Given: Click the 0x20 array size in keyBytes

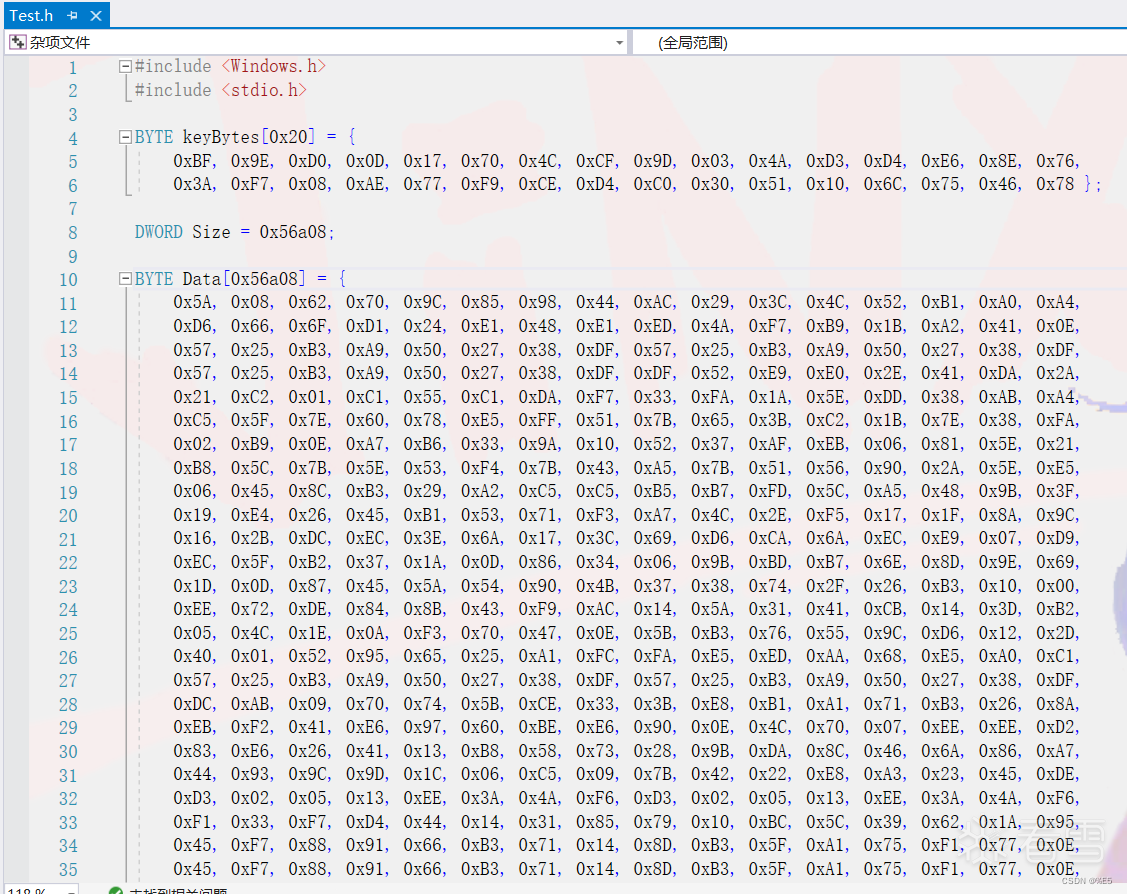Looking at the screenshot, I should (288, 137).
